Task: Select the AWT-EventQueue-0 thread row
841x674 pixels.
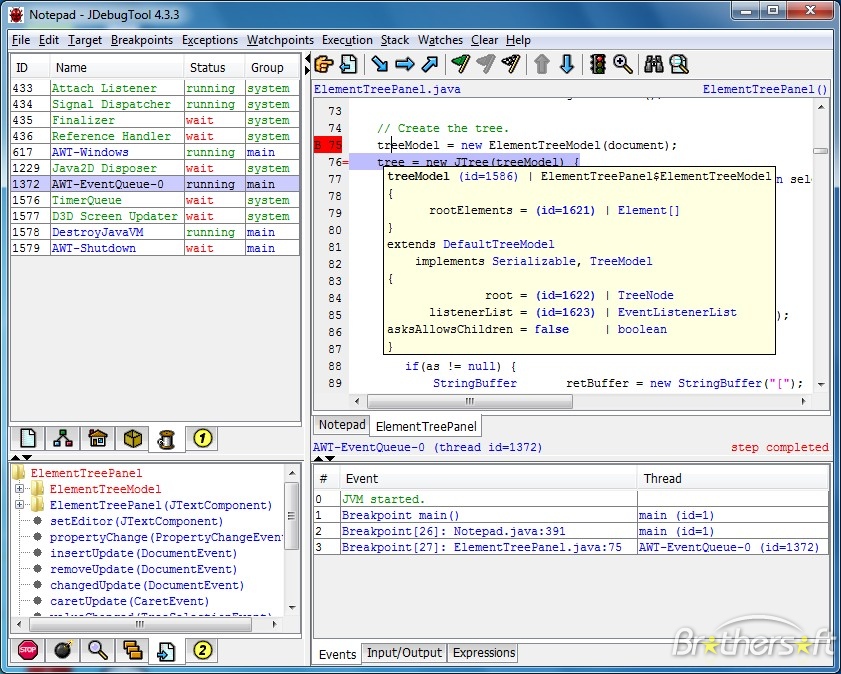Action: [155, 184]
